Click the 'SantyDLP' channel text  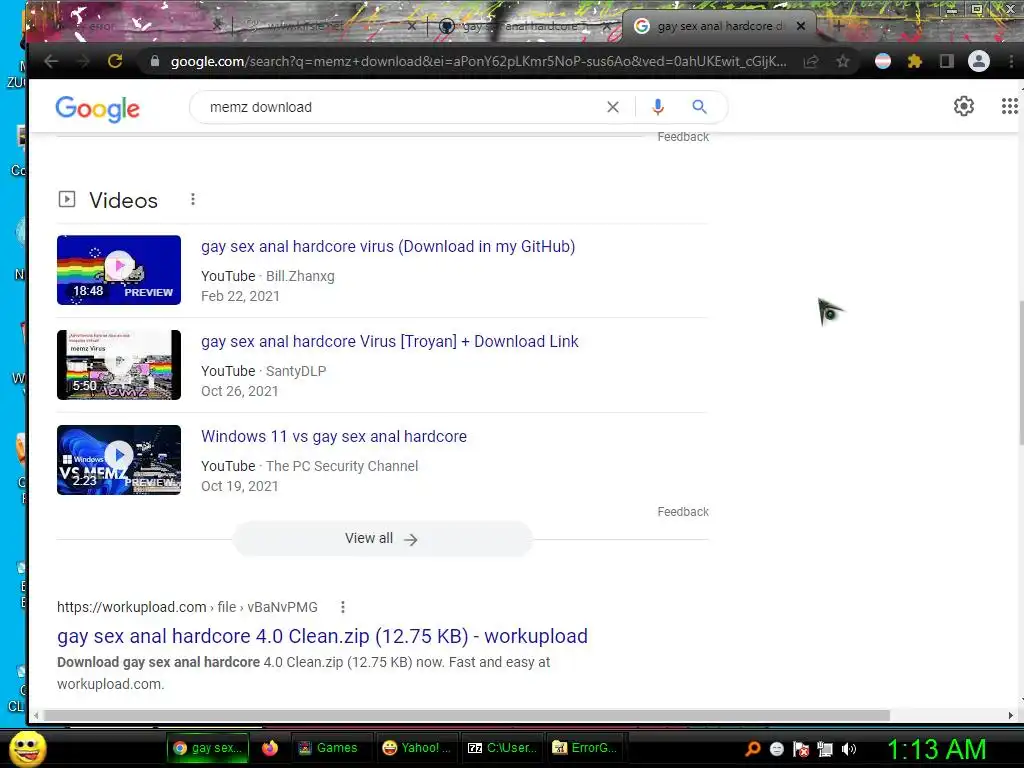(296, 371)
